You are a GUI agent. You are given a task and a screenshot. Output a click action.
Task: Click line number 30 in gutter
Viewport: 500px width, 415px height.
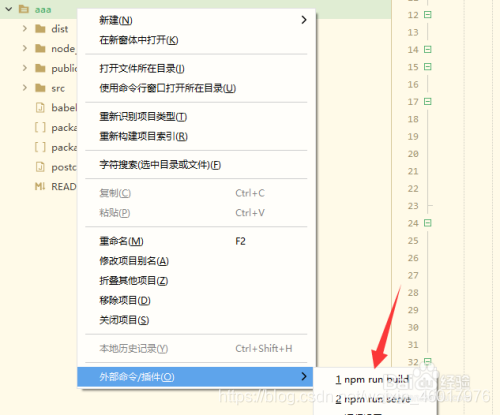coord(413,327)
